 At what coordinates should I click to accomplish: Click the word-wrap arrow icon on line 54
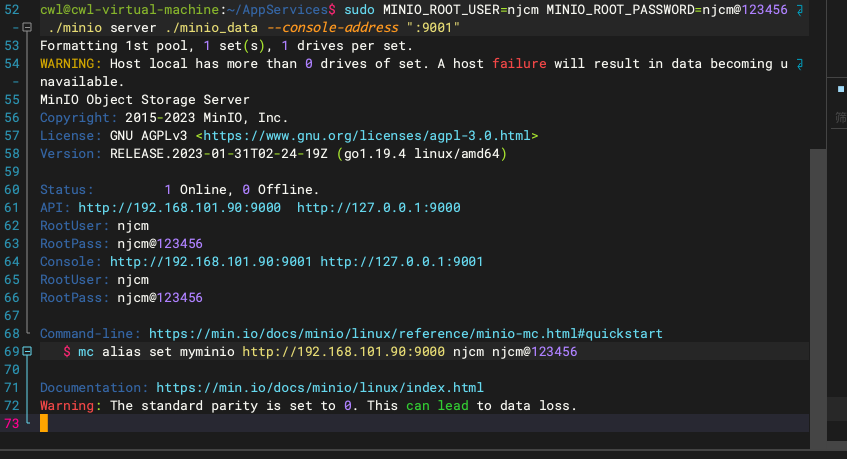click(800, 64)
